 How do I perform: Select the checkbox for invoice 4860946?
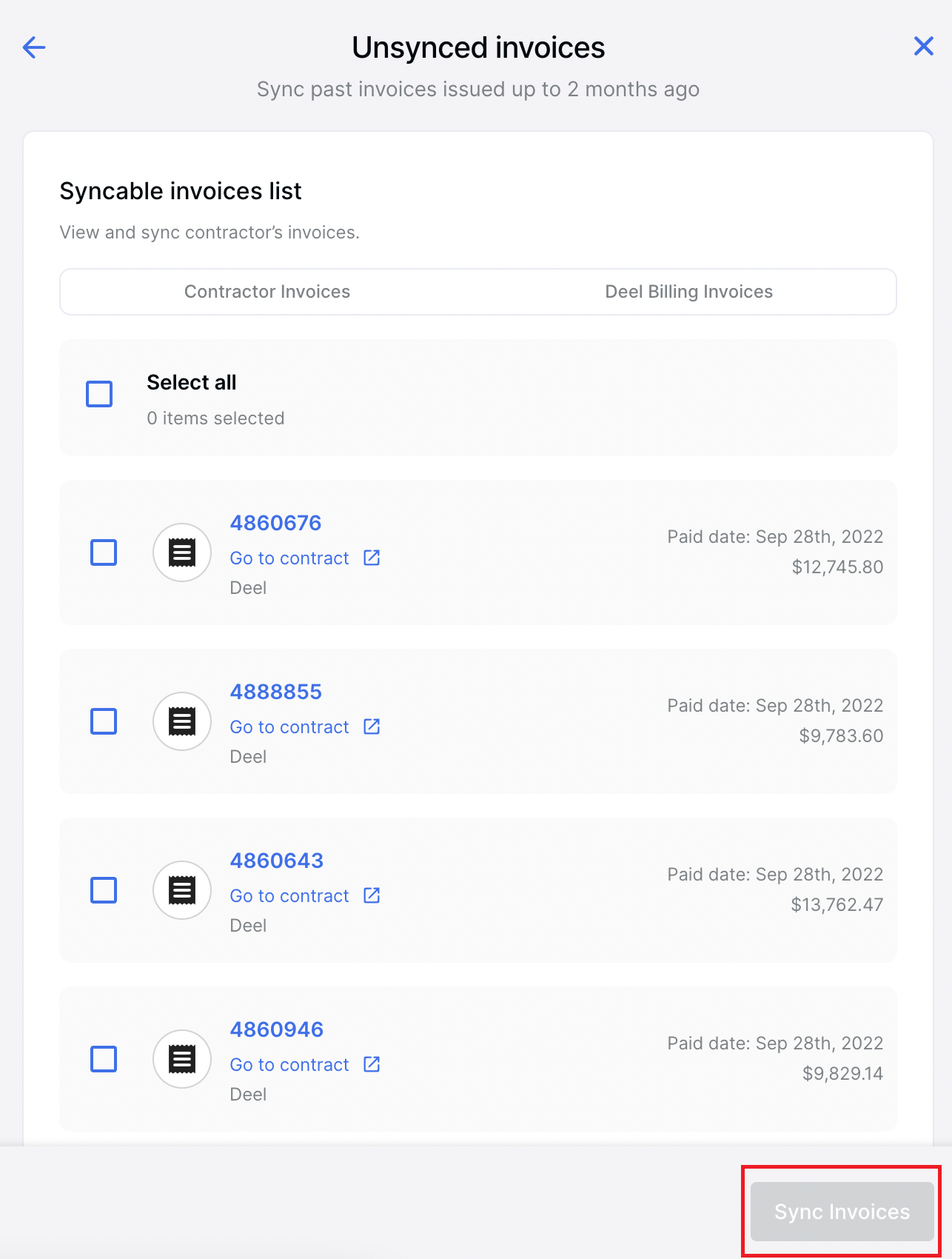click(x=104, y=1059)
